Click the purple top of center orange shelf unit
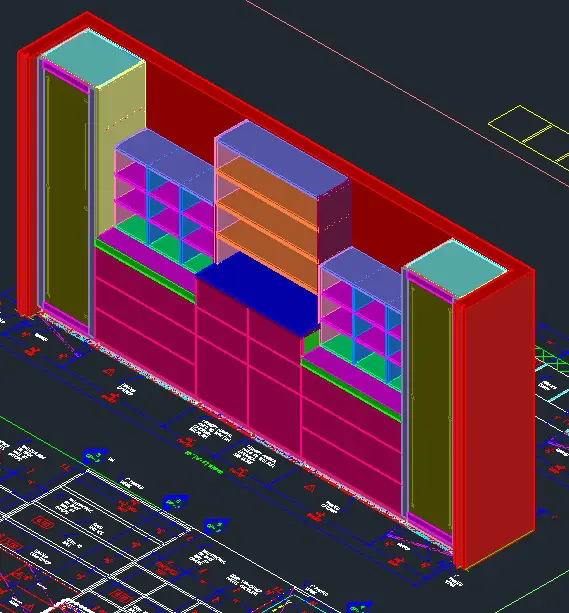The height and width of the screenshot is (613, 569). coord(282,160)
